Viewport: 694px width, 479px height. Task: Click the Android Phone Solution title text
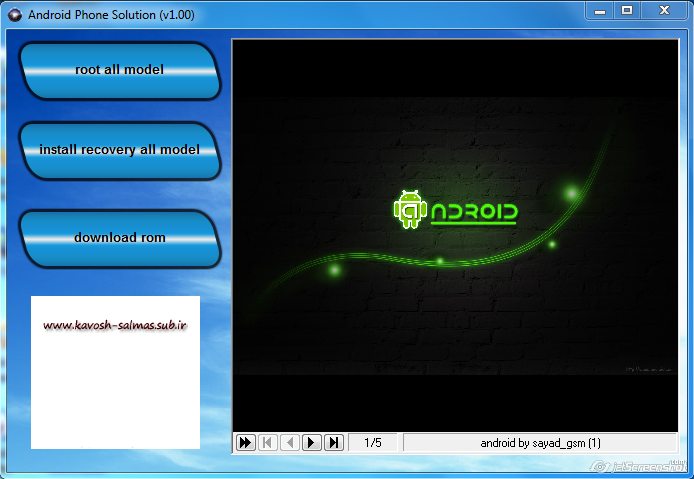coord(111,15)
